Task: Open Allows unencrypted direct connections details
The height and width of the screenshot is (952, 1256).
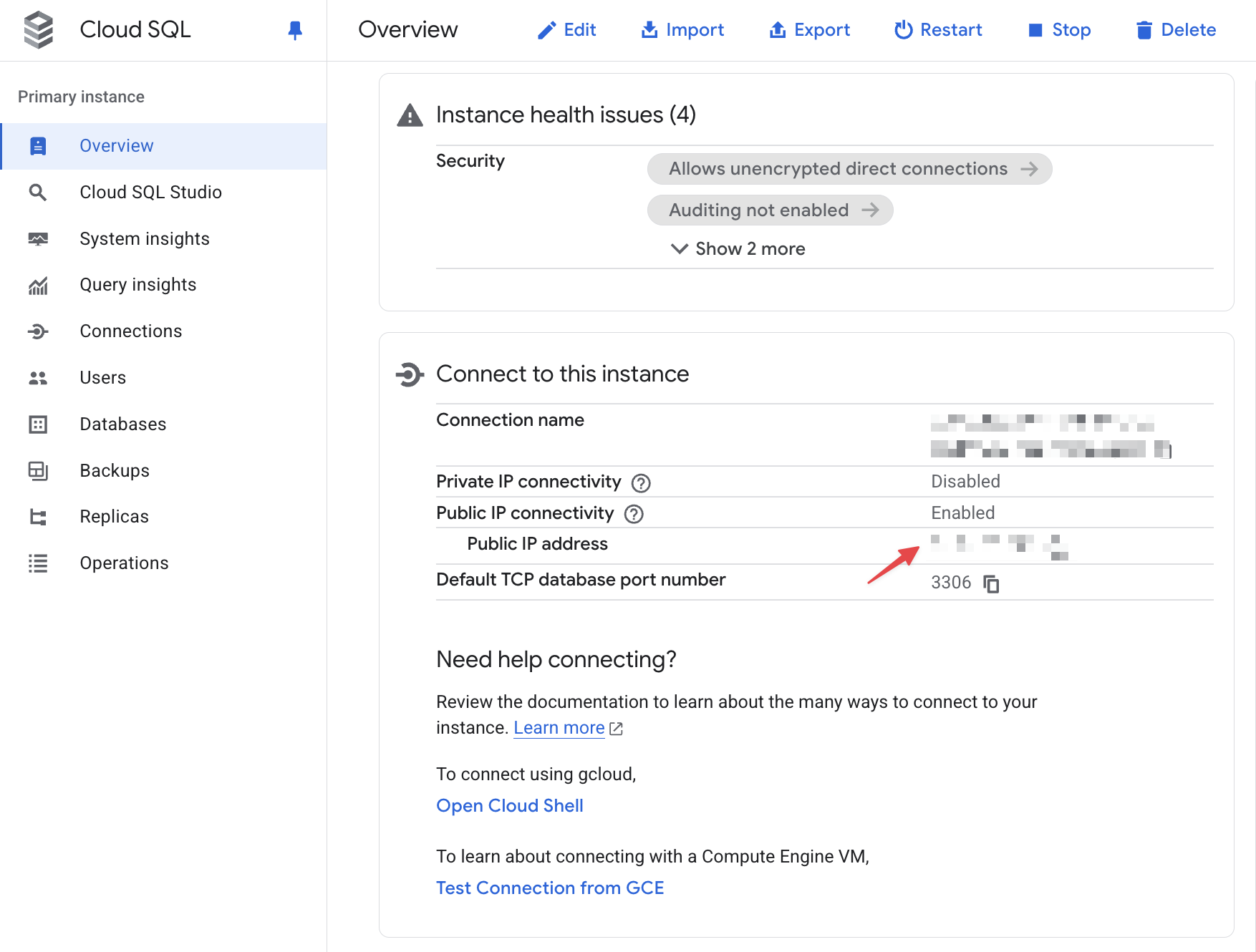Action: (849, 169)
